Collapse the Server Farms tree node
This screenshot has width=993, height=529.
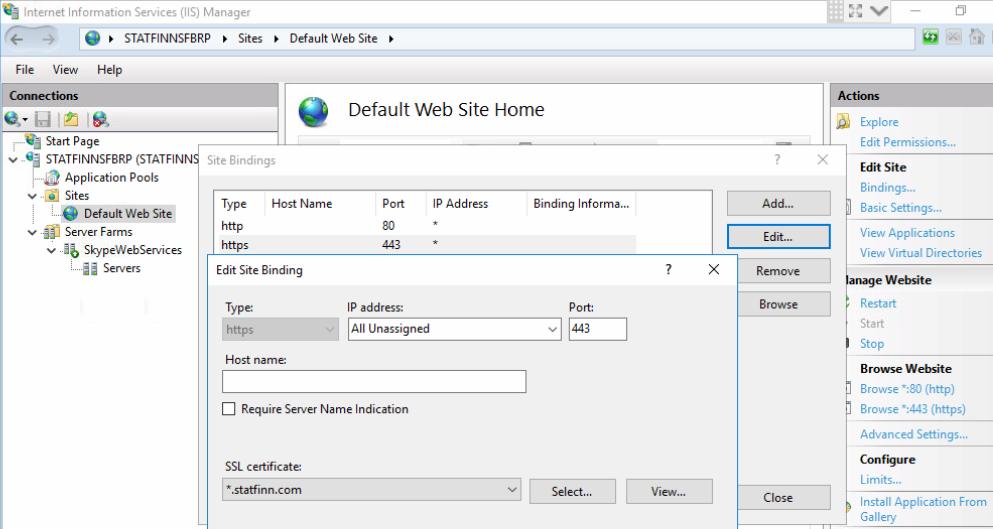pyautogui.click(x=33, y=233)
